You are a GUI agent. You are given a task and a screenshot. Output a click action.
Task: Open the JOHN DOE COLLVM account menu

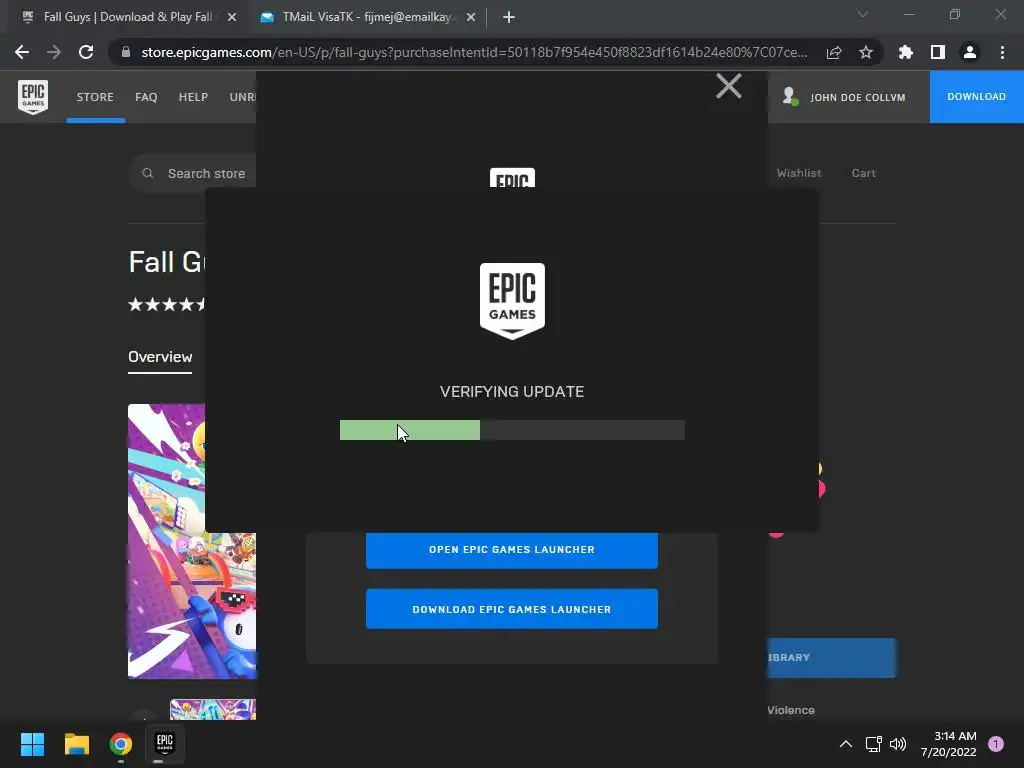844,97
